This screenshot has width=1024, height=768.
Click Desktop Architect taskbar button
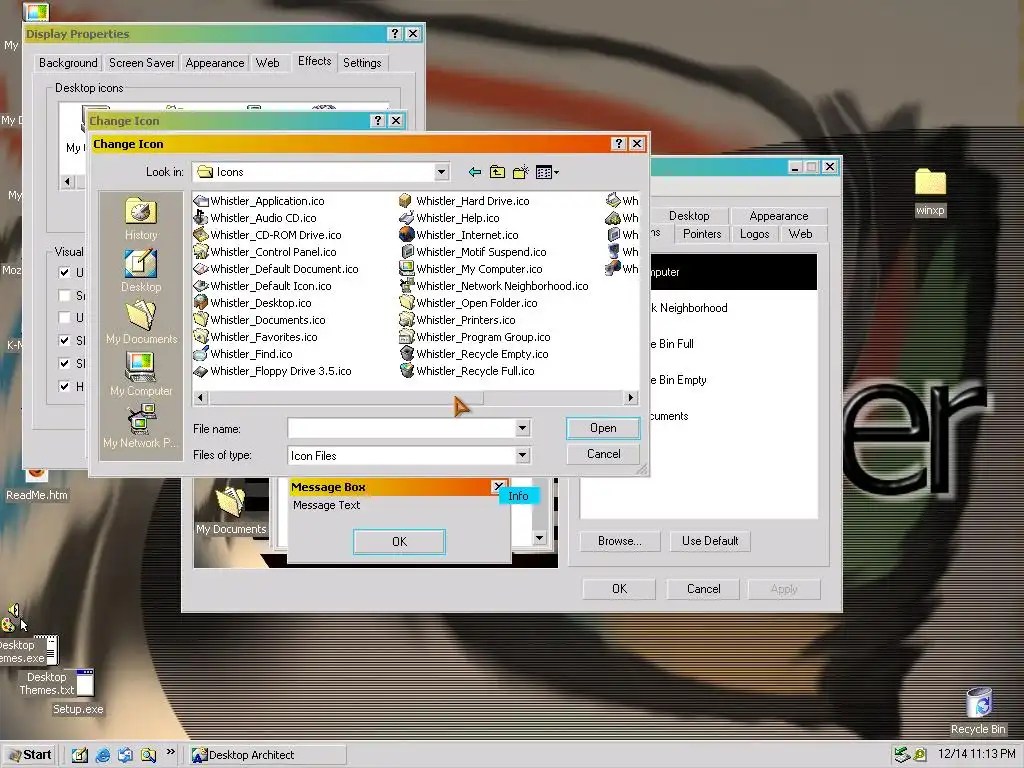267,755
